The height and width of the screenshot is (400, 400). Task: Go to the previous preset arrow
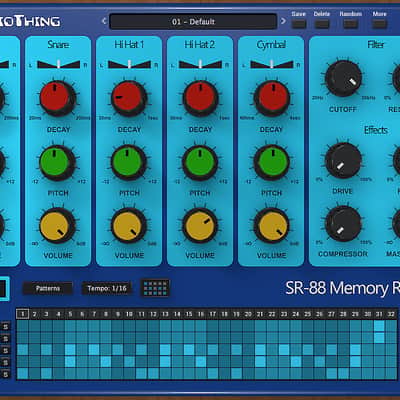point(104,21)
